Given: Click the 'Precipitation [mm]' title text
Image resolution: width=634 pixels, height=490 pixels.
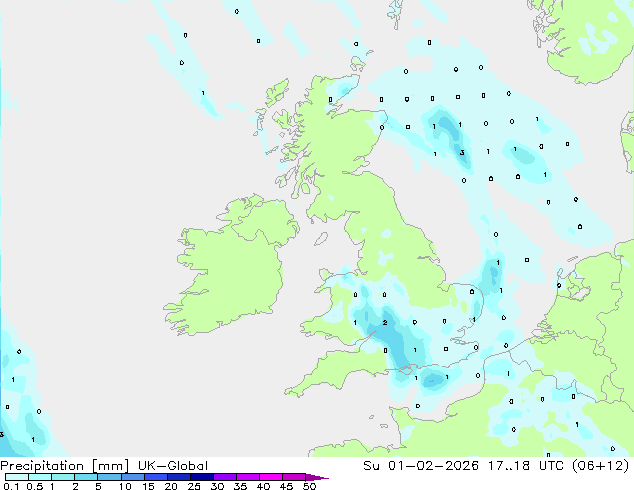Looking at the screenshot, I should [65, 466].
